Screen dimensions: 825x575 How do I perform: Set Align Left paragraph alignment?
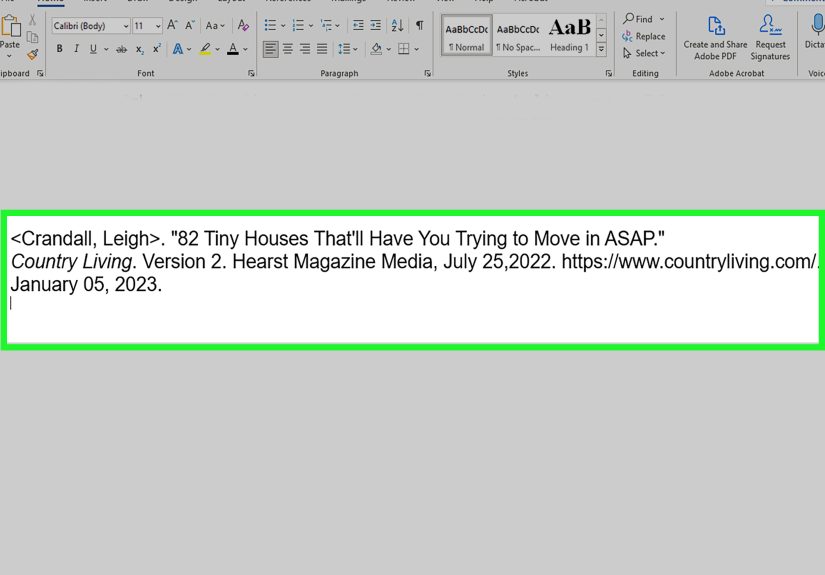(x=270, y=49)
